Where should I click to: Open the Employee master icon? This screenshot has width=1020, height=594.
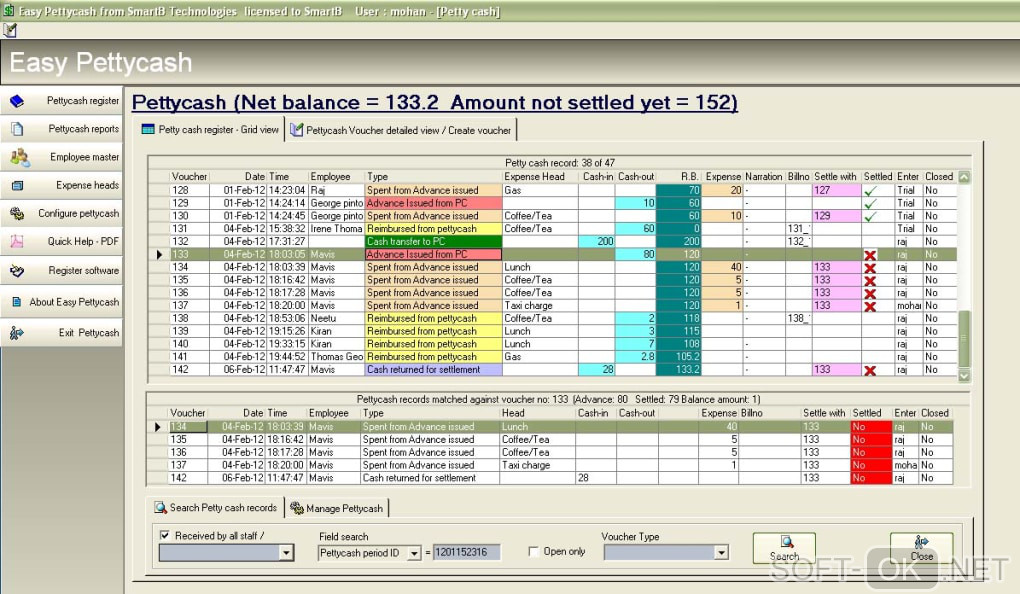point(20,157)
